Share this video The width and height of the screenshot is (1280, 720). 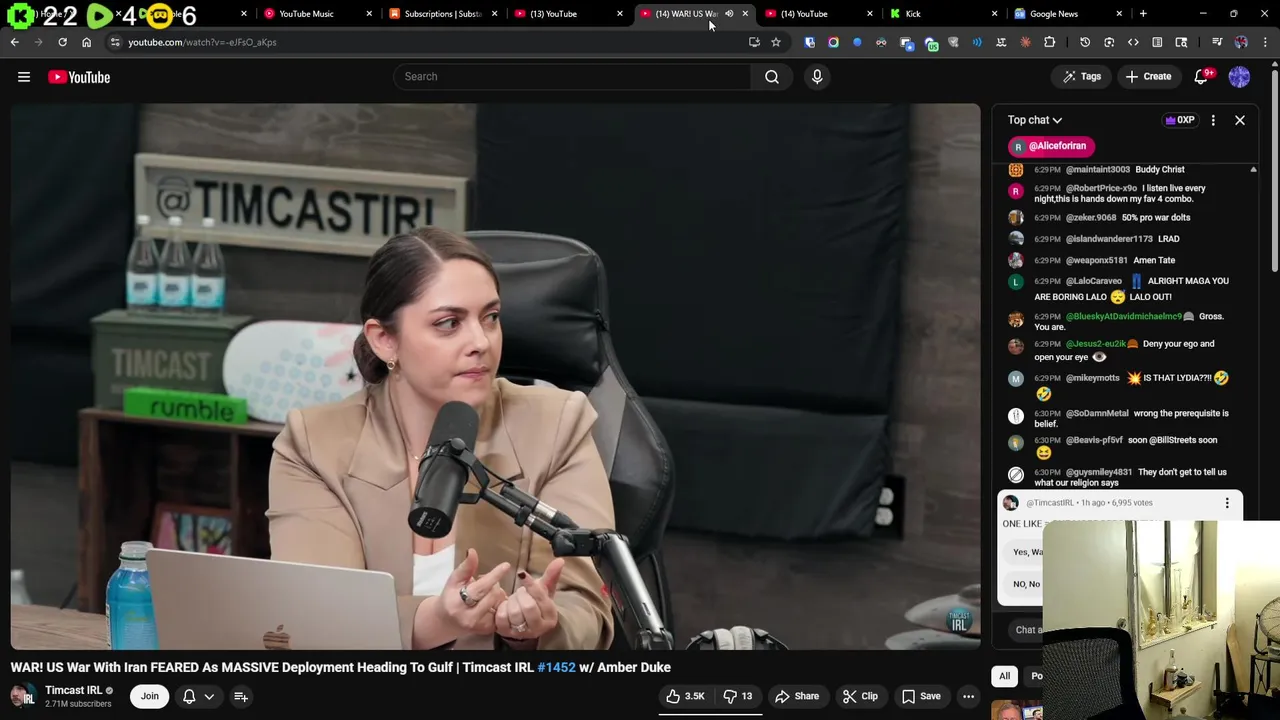point(797,697)
